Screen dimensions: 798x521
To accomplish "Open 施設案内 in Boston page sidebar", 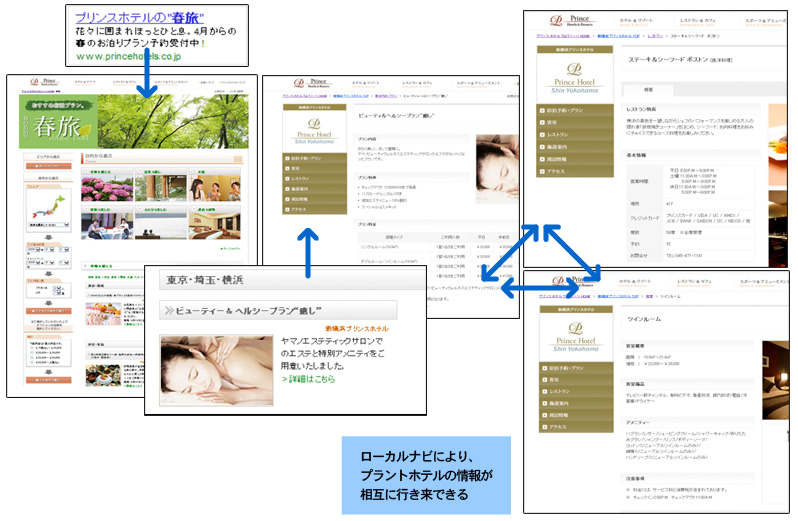I will tap(575, 147).
